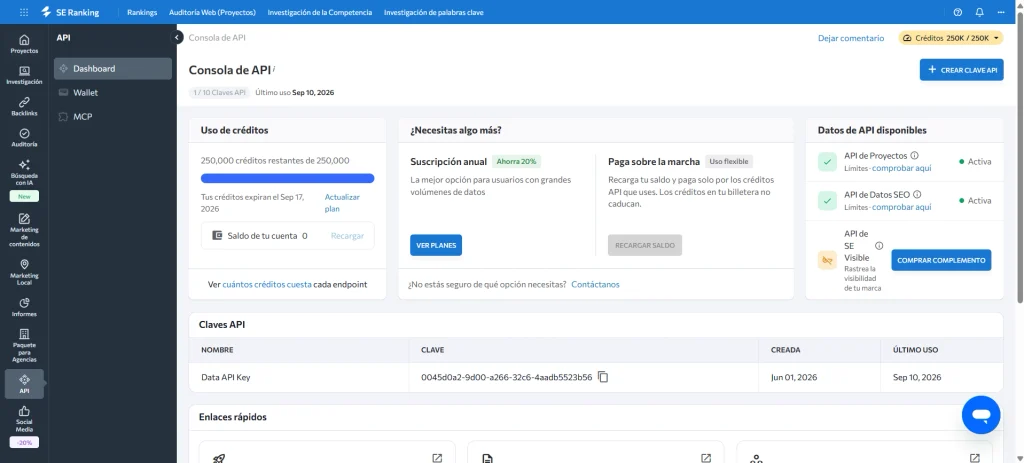Edit the Consola de API title pencil
The height and width of the screenshot is (463, 1024).
[274, 68]
